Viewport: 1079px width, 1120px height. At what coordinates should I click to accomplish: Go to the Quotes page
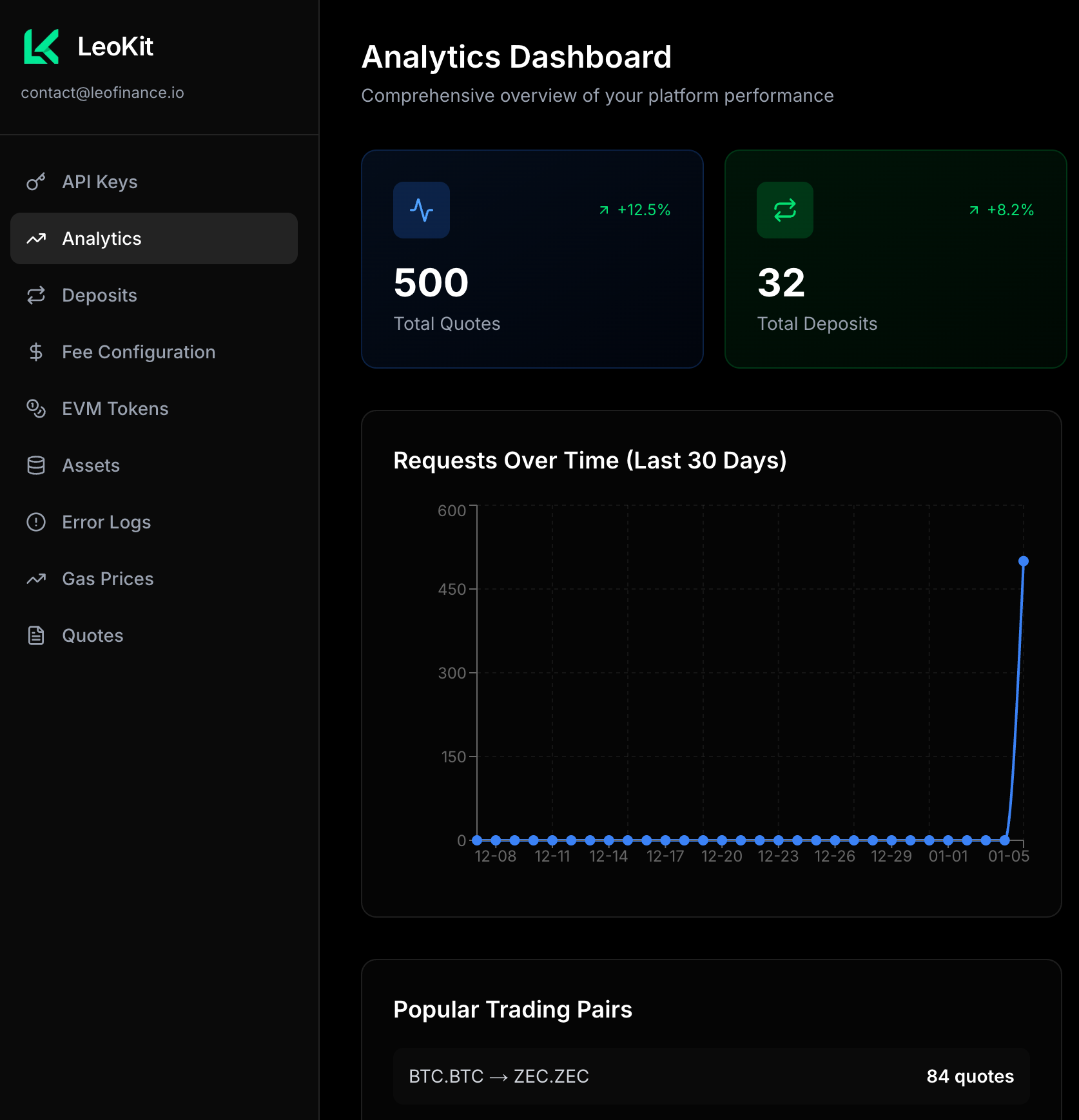(x=92, y=635)
